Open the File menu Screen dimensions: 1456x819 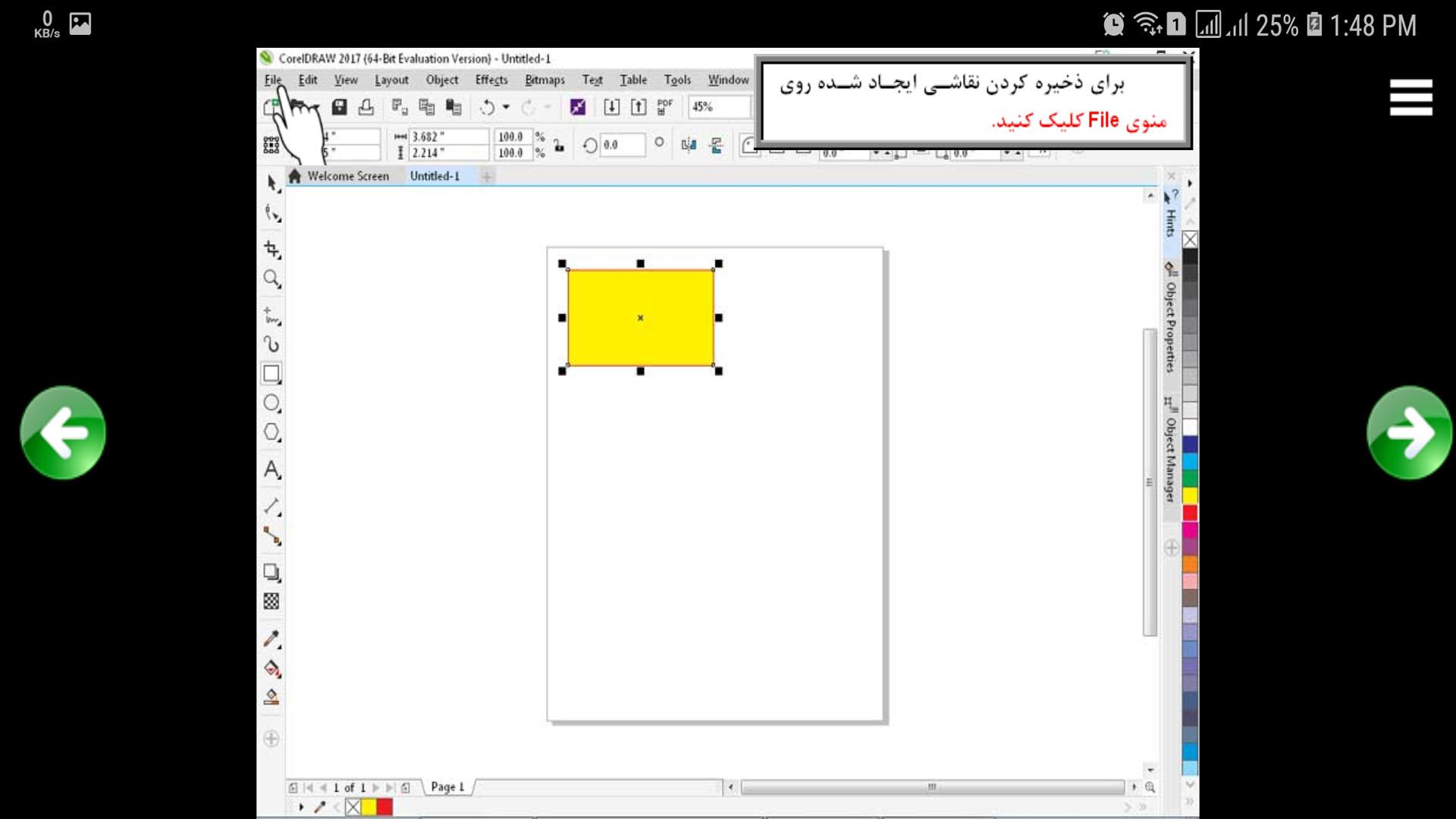tap(273, 80)
